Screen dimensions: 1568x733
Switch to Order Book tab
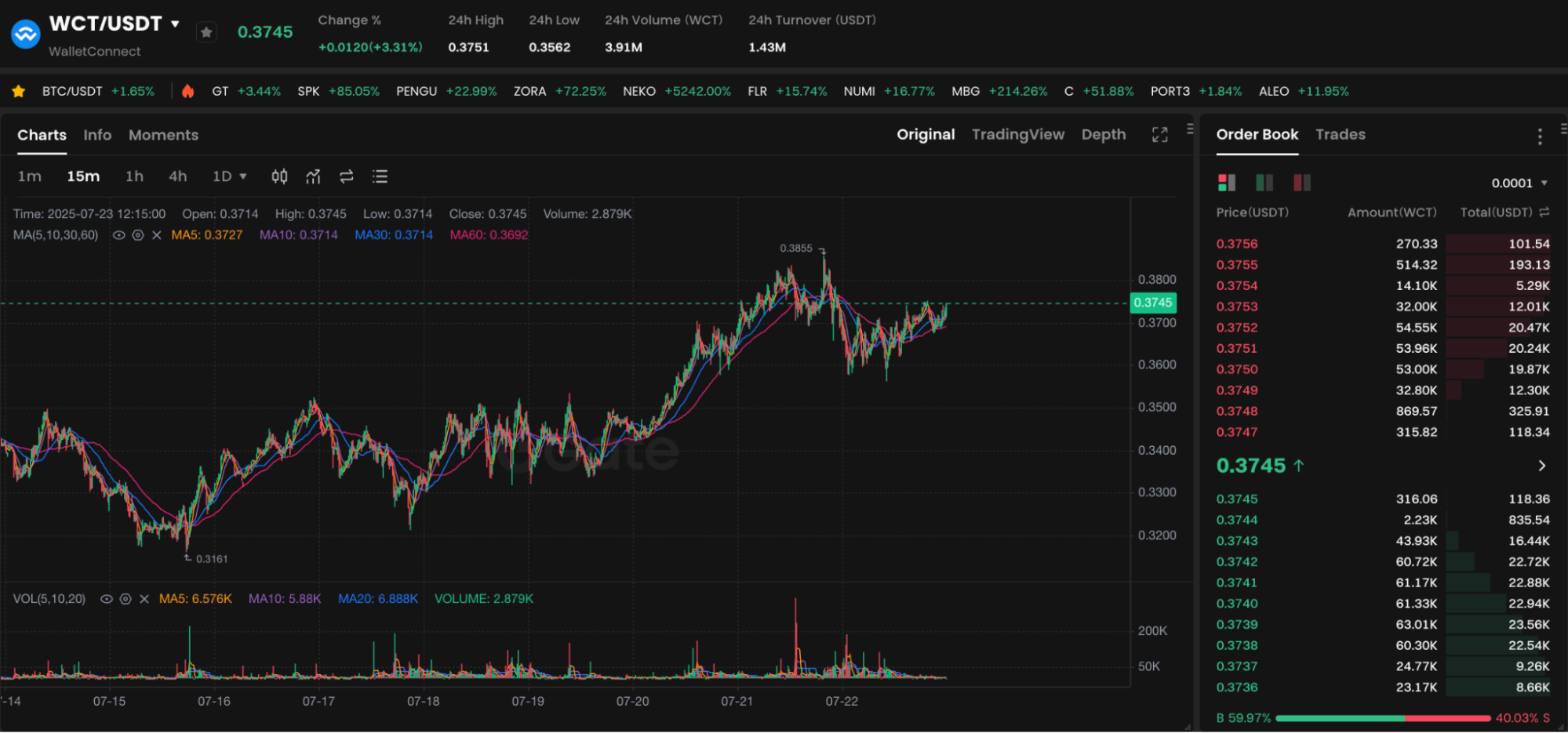coord(1257,134)
